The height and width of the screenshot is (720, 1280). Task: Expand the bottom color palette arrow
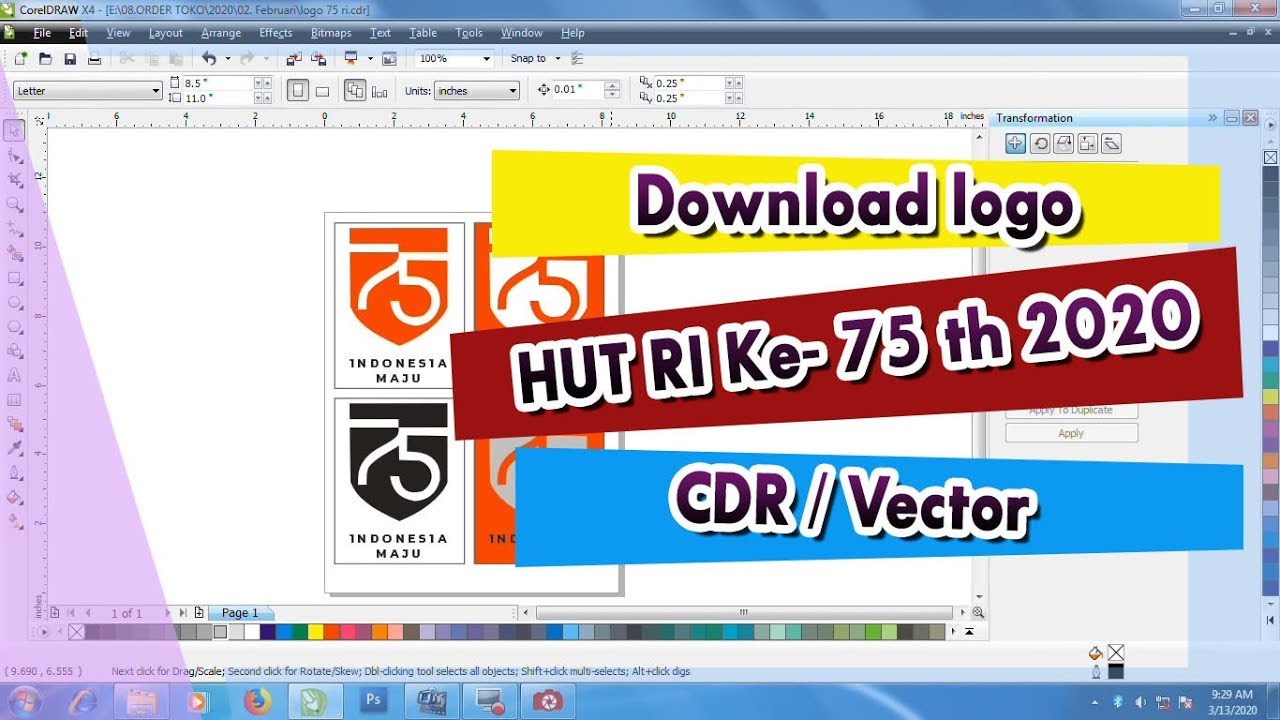[x=968, y=632]
